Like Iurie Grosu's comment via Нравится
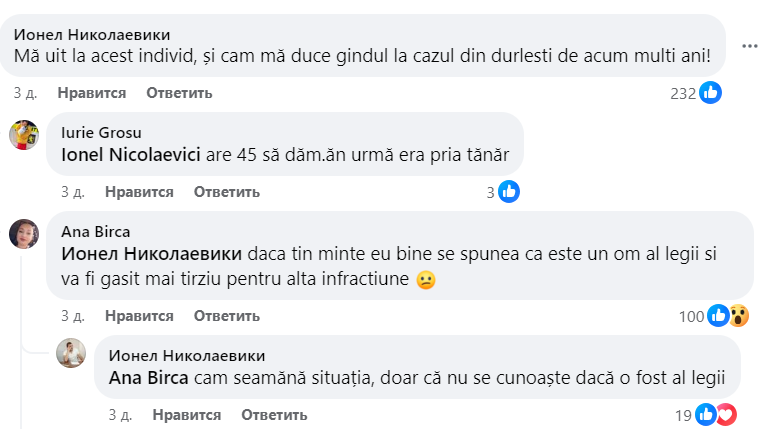This screenshot has width=763, height=429. point(139,191)
